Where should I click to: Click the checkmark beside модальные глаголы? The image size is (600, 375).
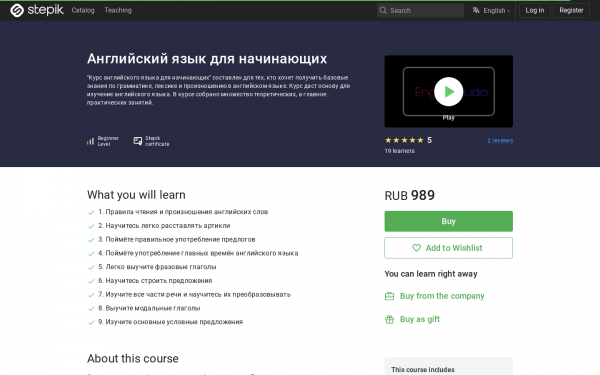click(91, 309)
